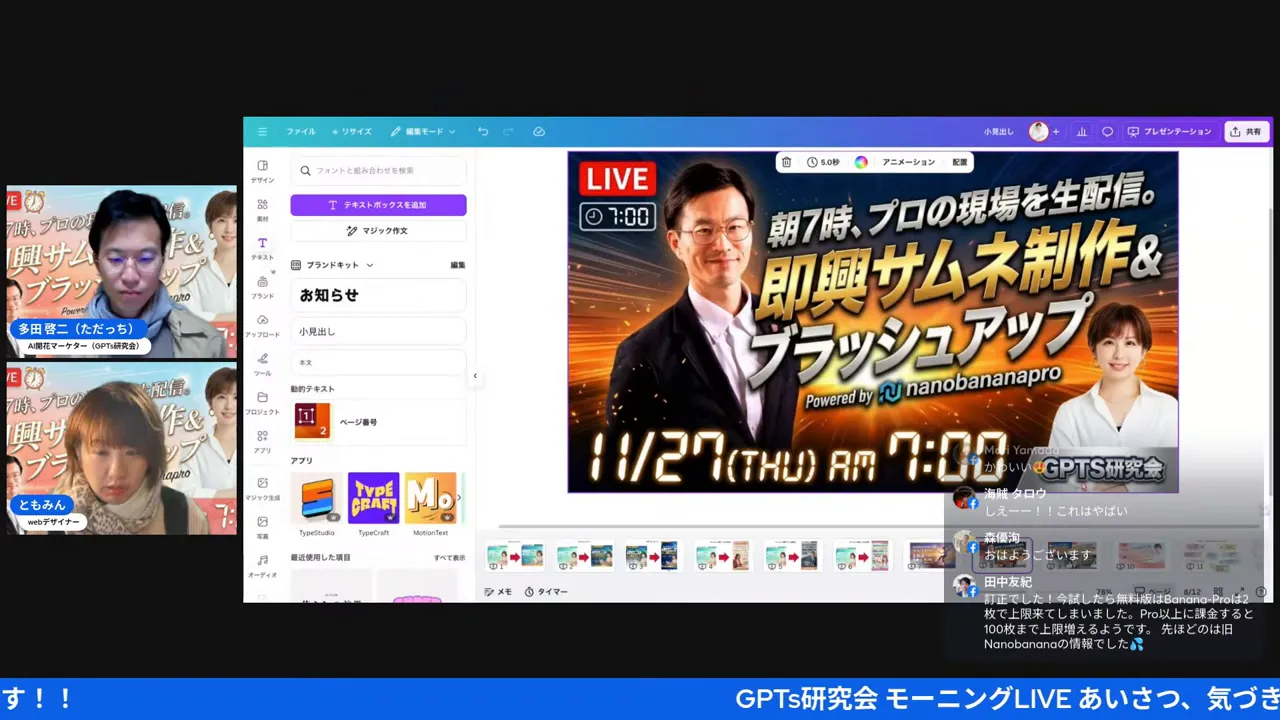Select page thumbnail 4
1280x720 pixels.
pyautogui.click(x=724, y=555)
